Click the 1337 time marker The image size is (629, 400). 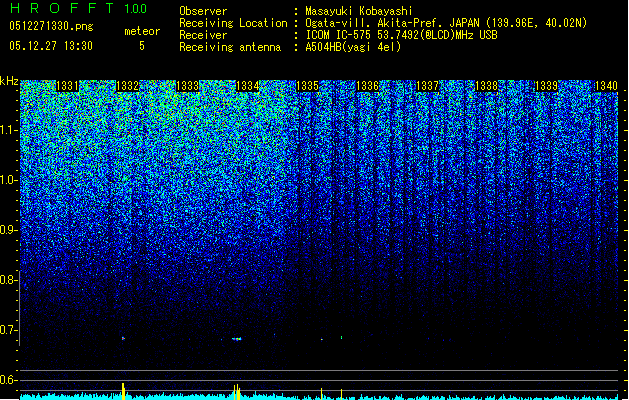pos(428,86)
